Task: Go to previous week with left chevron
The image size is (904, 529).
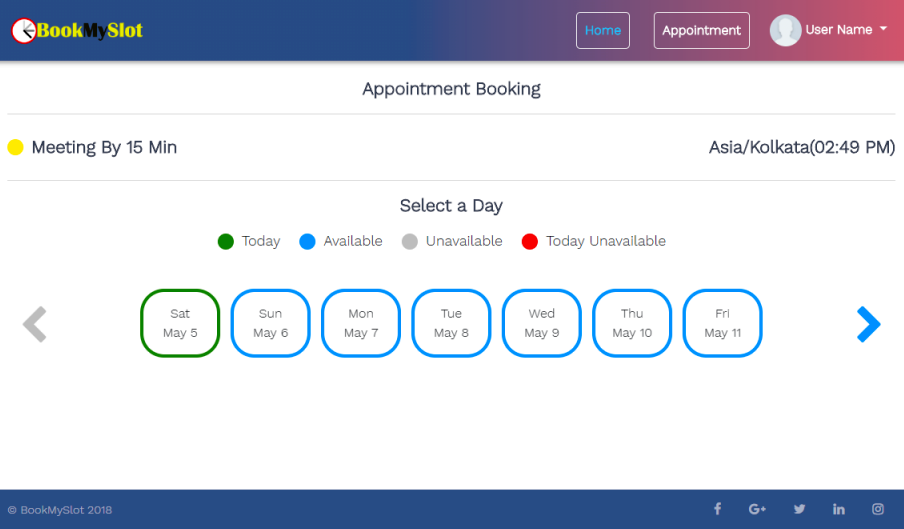Action: coord(35,323)
